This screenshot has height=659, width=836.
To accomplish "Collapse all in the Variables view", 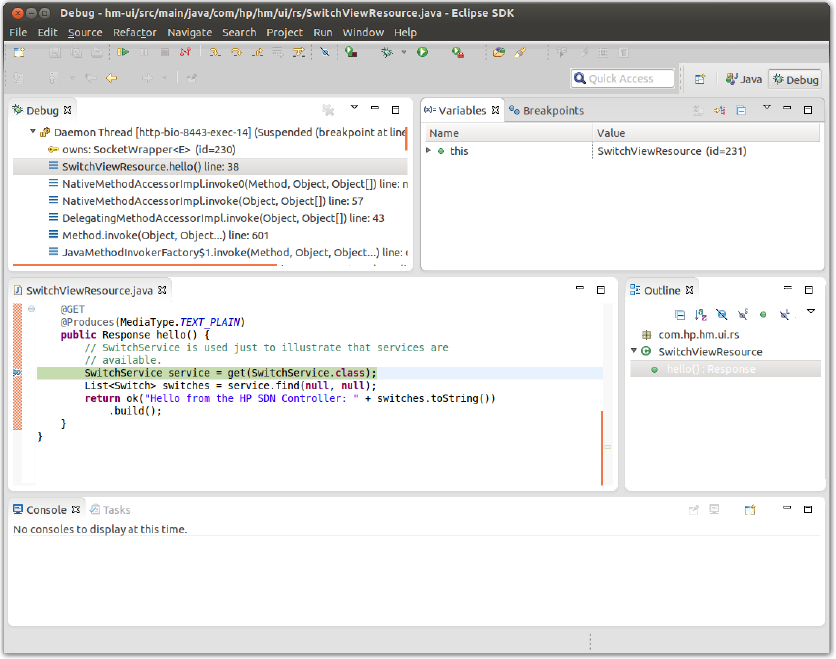I will (x=741, y=110).
